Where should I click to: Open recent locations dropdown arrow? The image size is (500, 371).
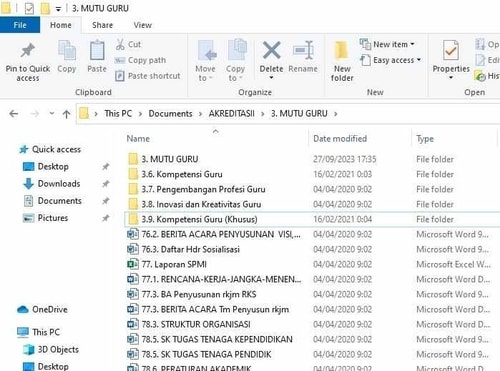(52, 113)
